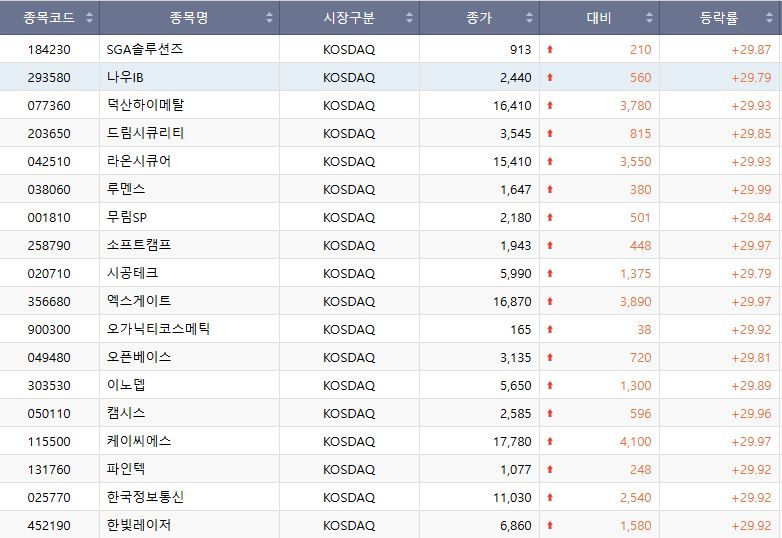This screenshot has height=538, width=782.
Task: Click the red up arrow in 파인텍 row
Action: click(x=550, y=469)
